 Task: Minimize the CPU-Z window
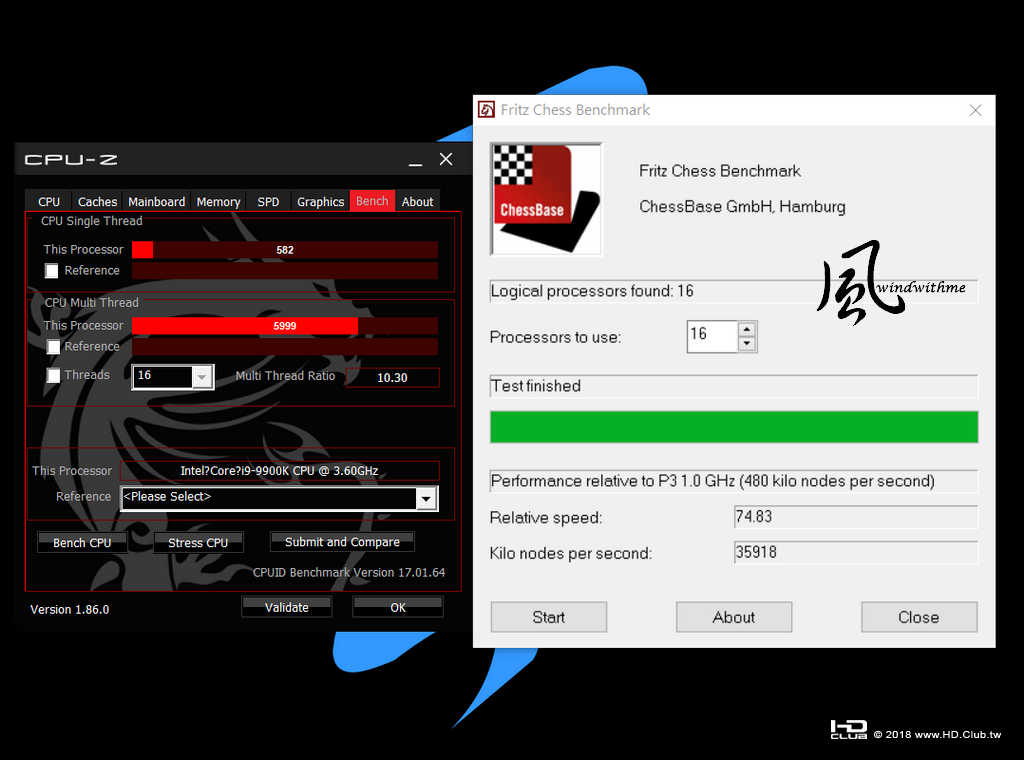415,160
